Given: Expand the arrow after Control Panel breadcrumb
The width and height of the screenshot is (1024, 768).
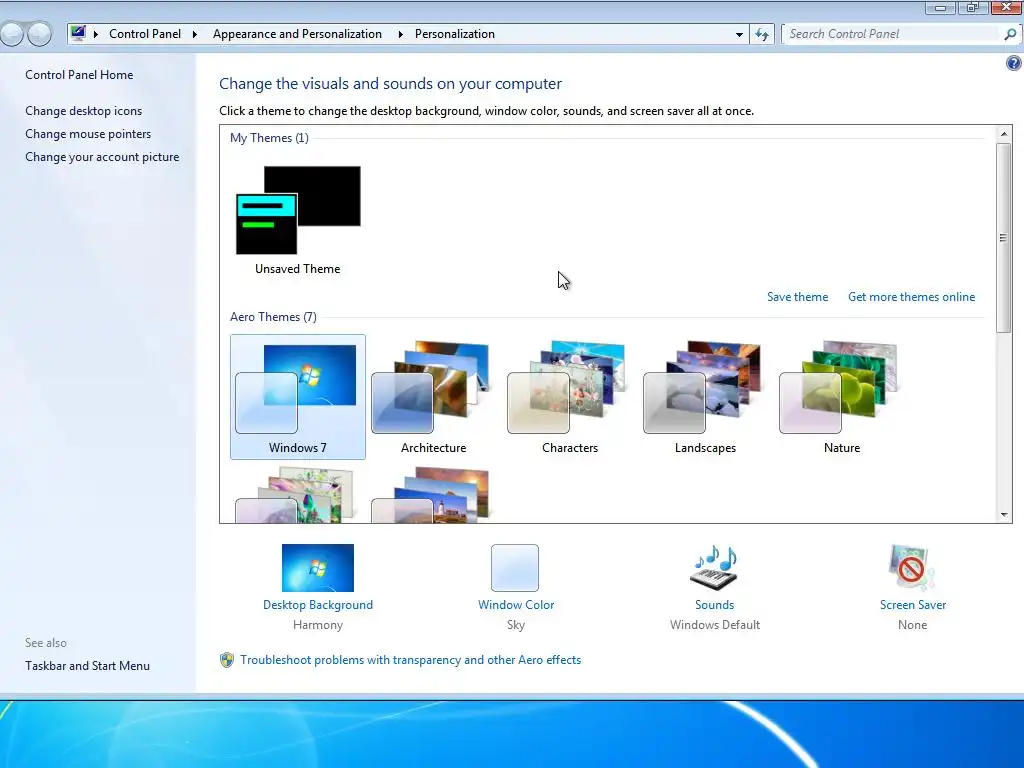Looking at the screenshot, I should click(x=195, y=34).
